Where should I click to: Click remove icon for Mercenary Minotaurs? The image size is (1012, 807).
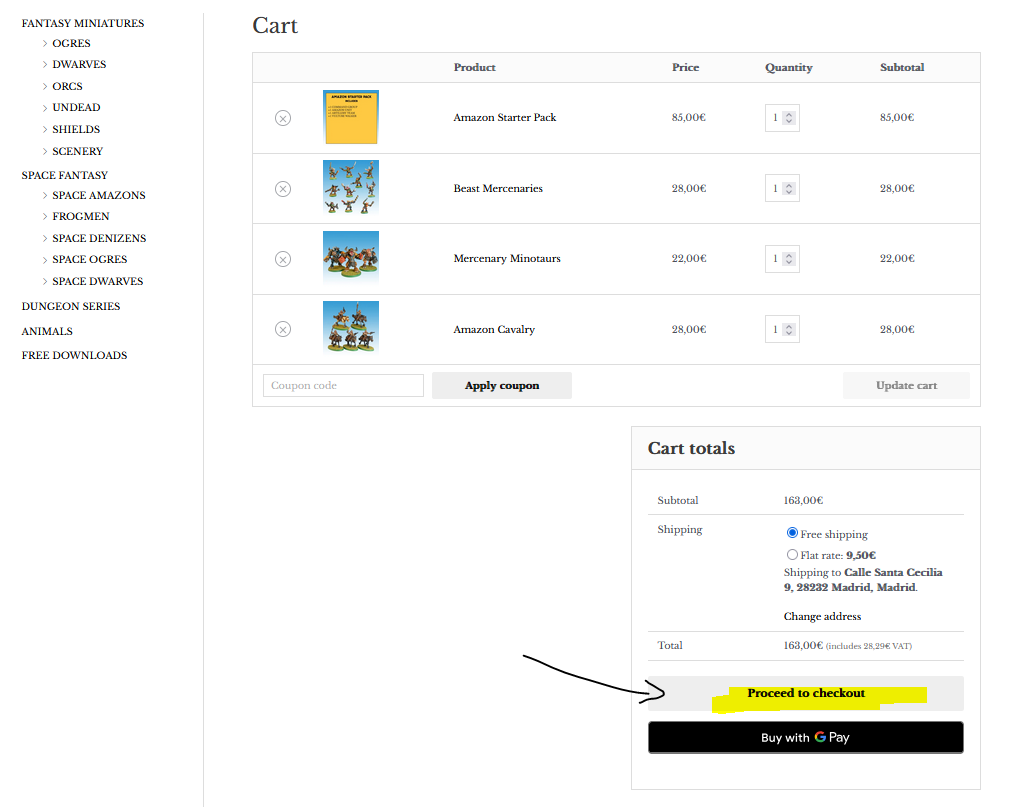tap(283, 259)
